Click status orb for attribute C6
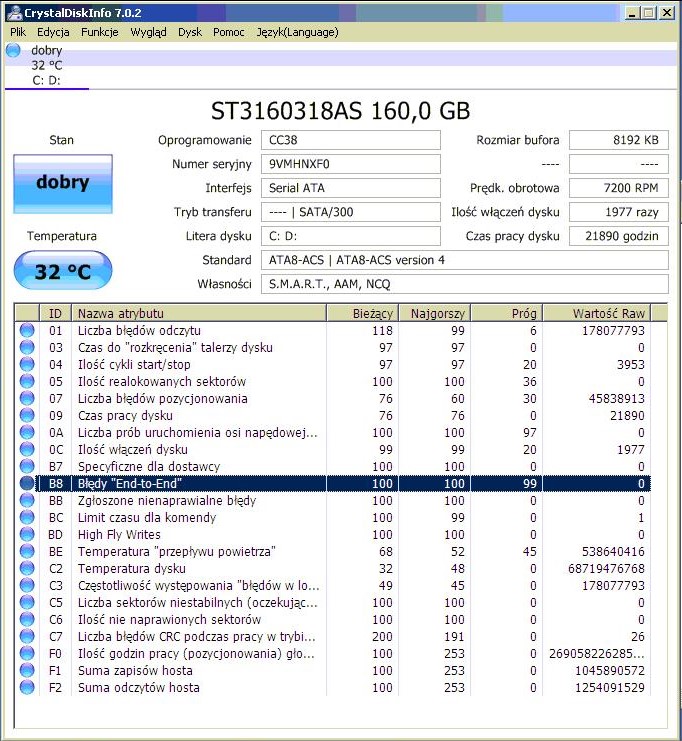 (27, 620)
